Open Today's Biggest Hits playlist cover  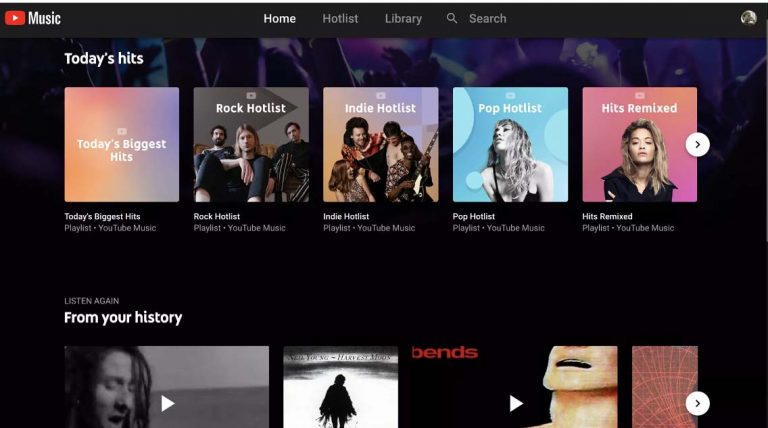(x=121, y=144)
